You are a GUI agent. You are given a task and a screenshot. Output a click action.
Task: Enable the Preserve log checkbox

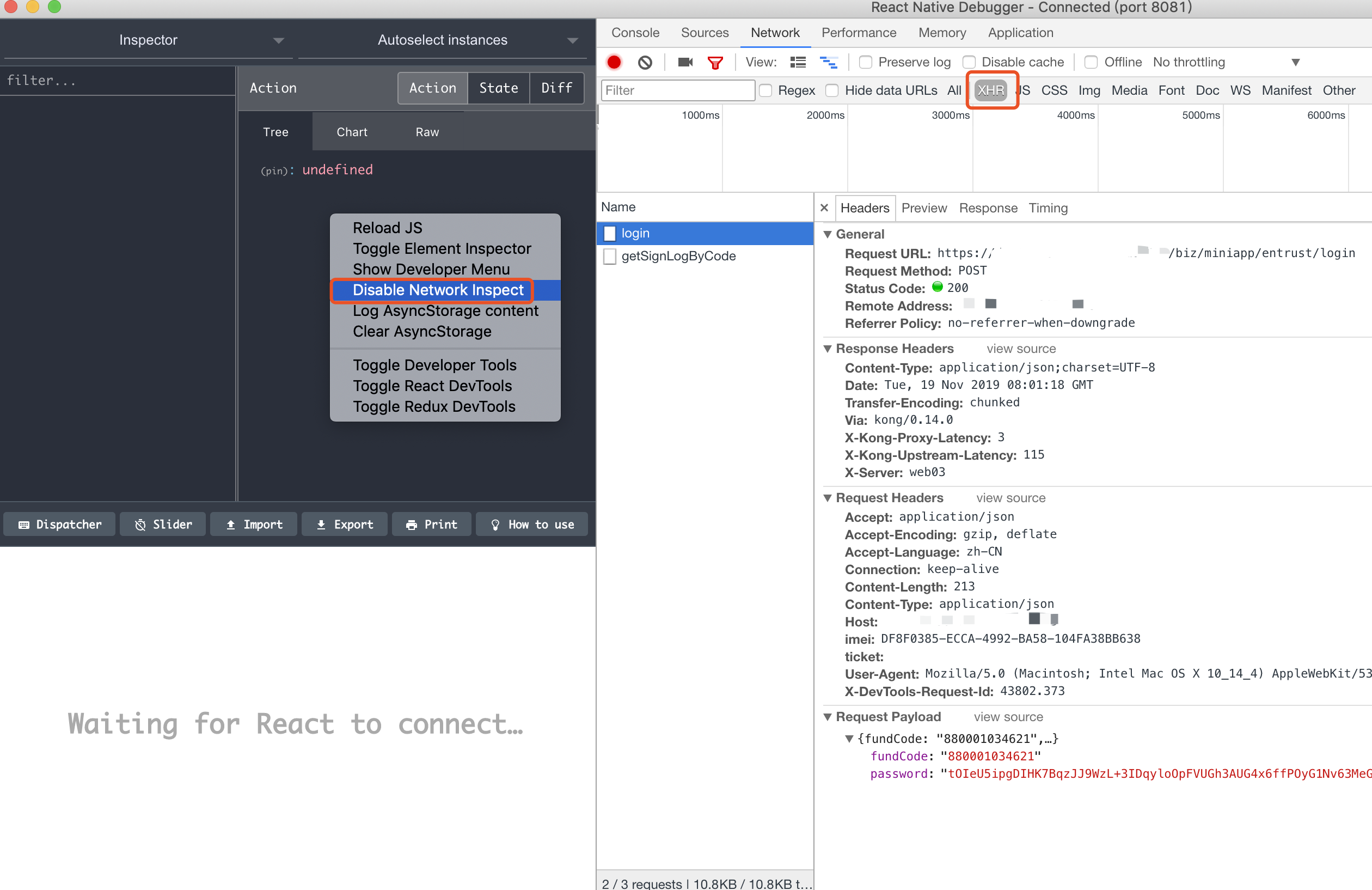tap(866, 62)
